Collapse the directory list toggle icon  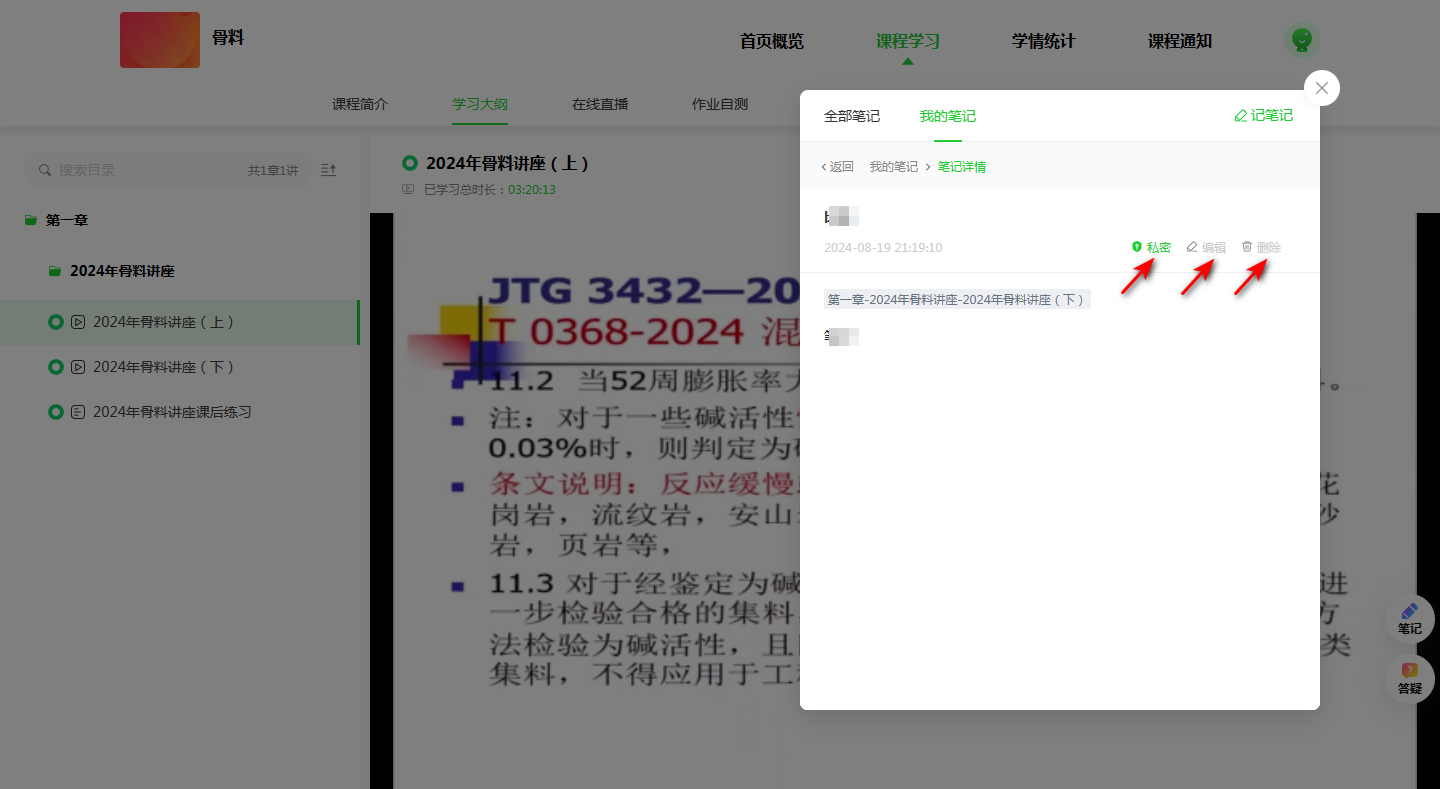[x=328, y=170]
